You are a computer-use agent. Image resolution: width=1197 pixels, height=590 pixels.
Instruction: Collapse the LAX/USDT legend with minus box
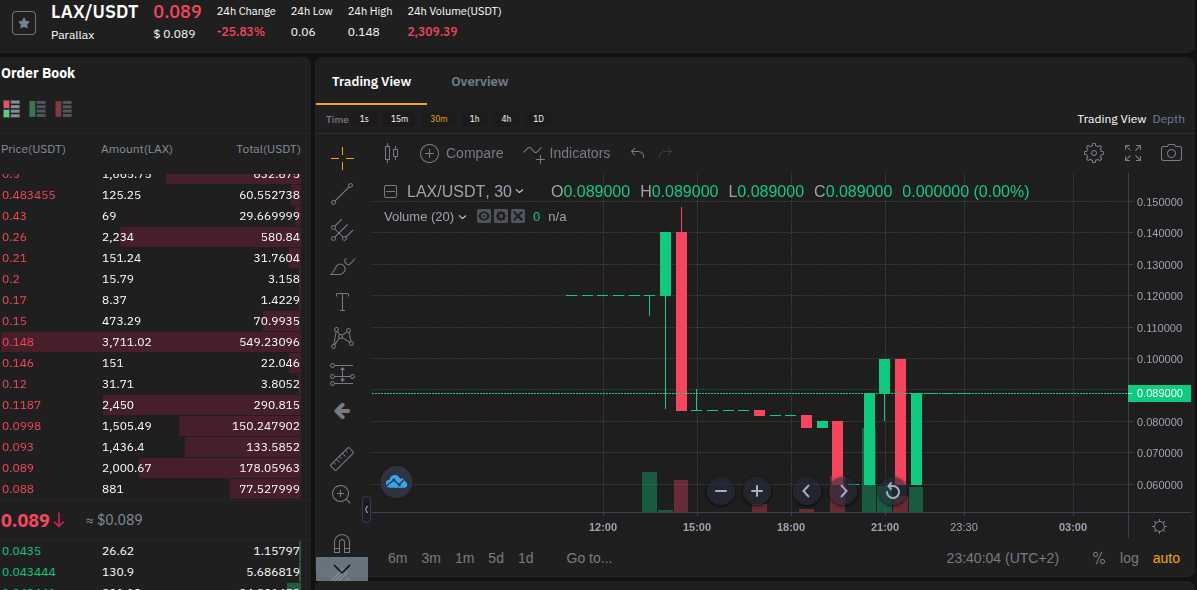(x=390, y=192)
